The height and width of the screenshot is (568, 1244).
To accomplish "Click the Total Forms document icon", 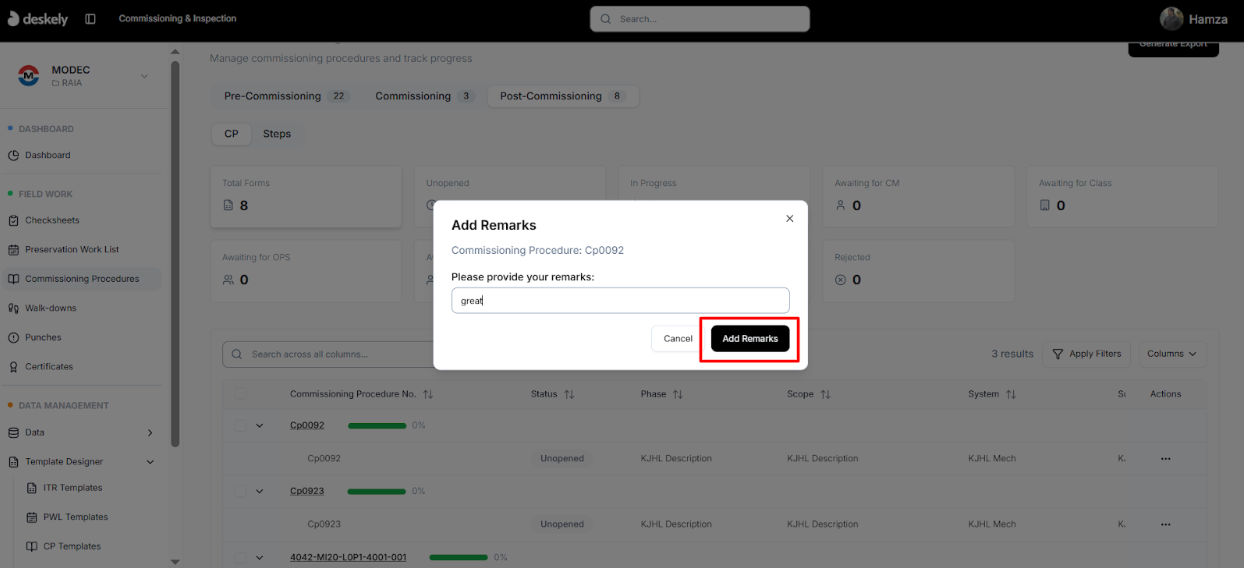I will coord(228,205).
